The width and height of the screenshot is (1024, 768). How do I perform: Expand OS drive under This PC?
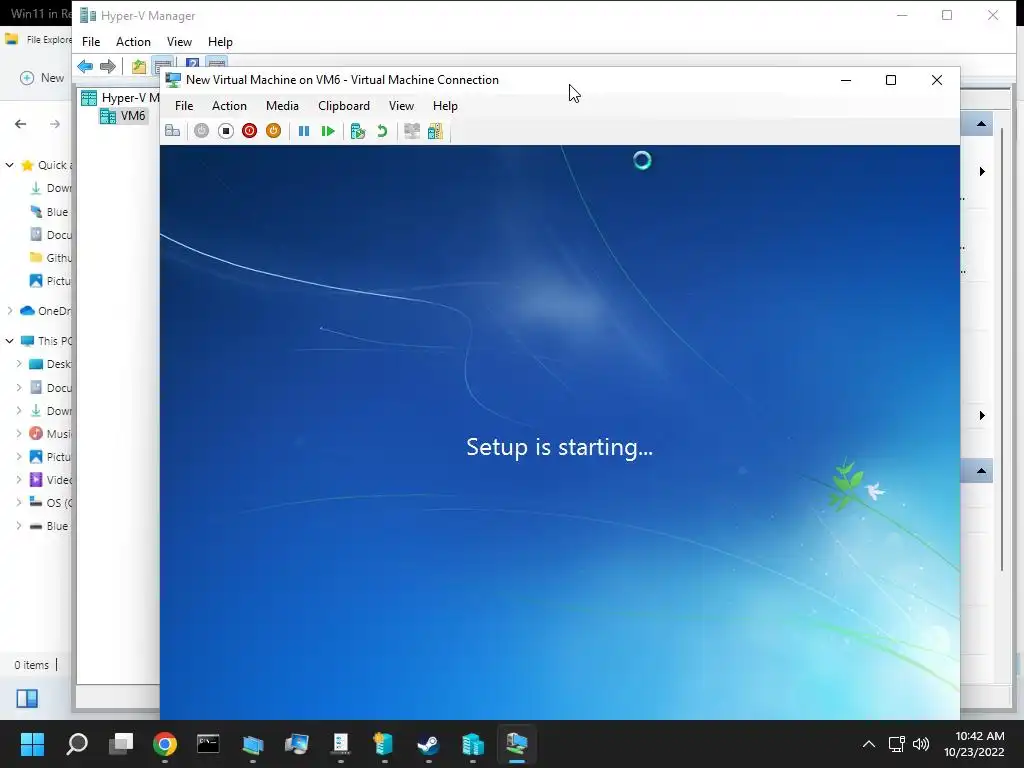pos(19,503)
